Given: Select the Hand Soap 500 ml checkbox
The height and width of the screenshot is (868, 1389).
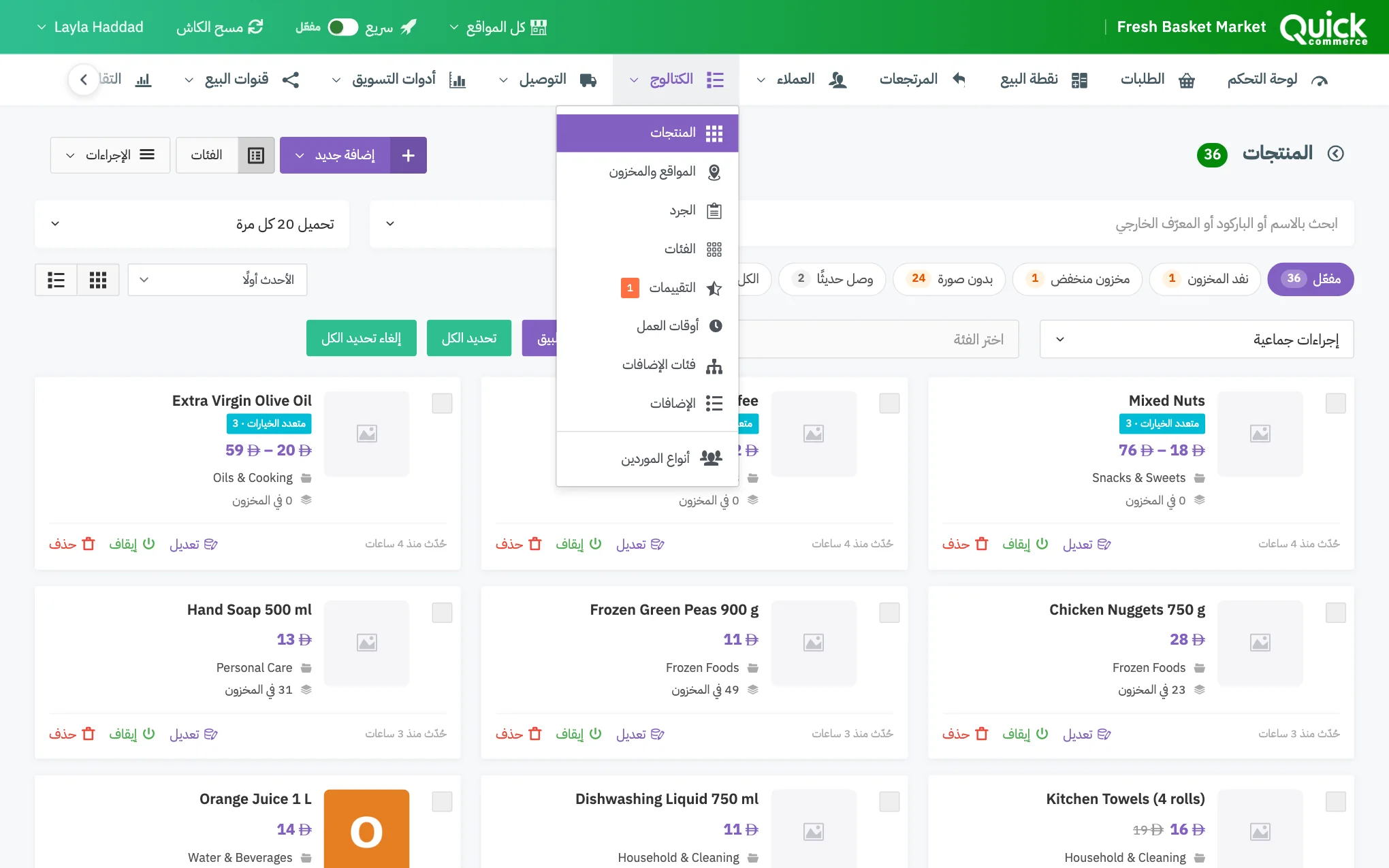Looking at the screenshot, I should point(443,613).
